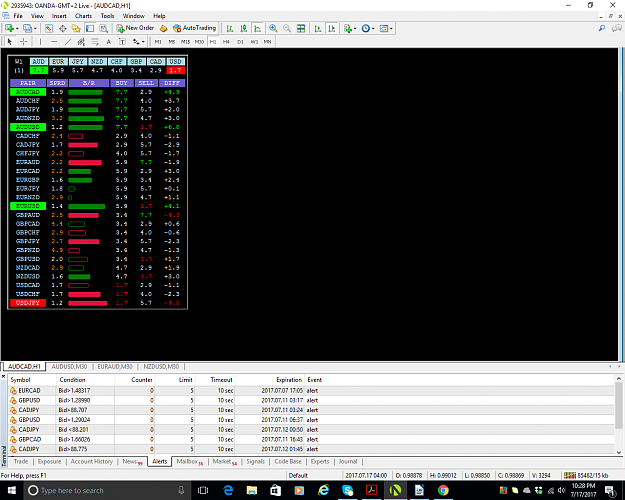The image size is (625, 500).
Task: Tile chart windows icon
Action: 301,28
